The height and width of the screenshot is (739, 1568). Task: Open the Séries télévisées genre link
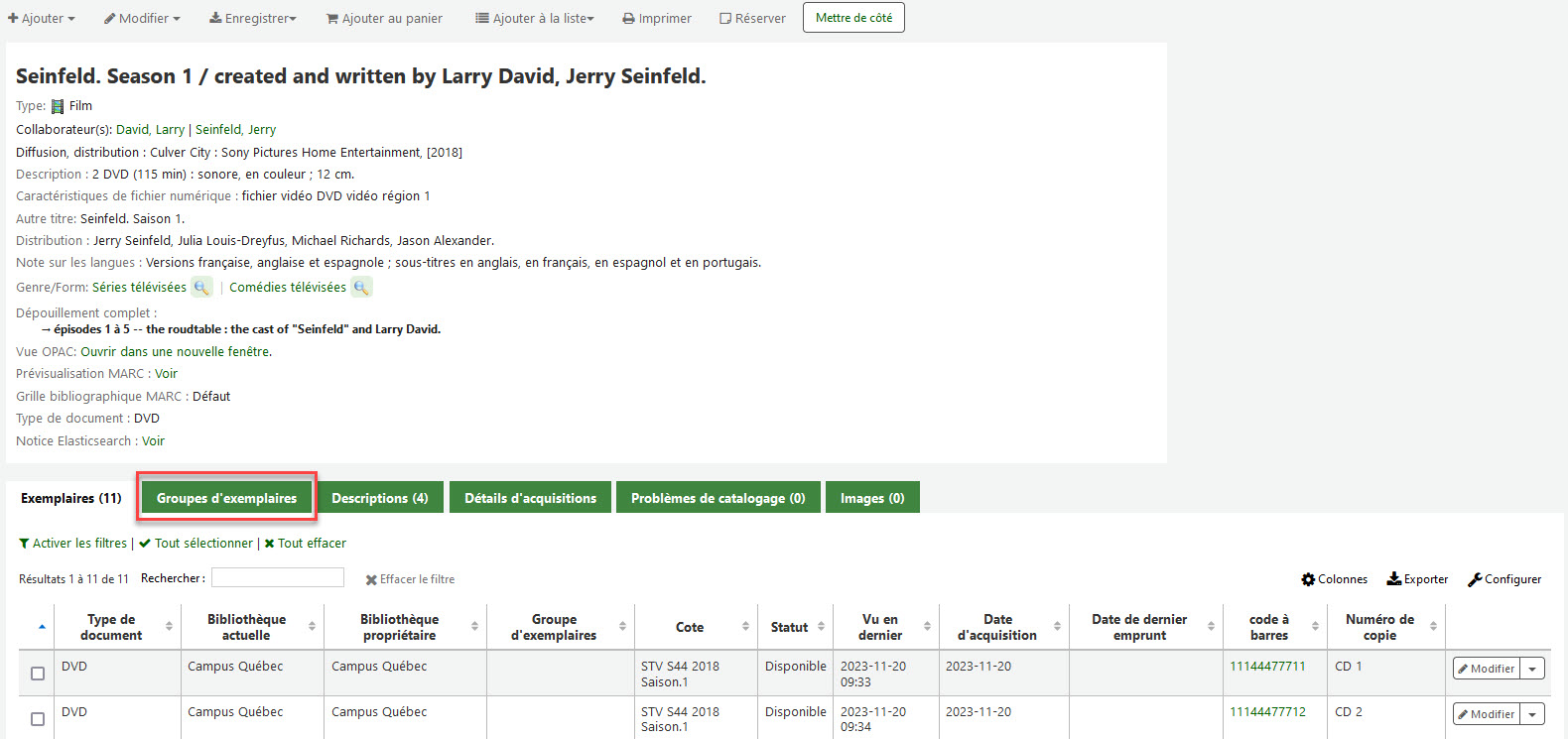coord(139,288)
